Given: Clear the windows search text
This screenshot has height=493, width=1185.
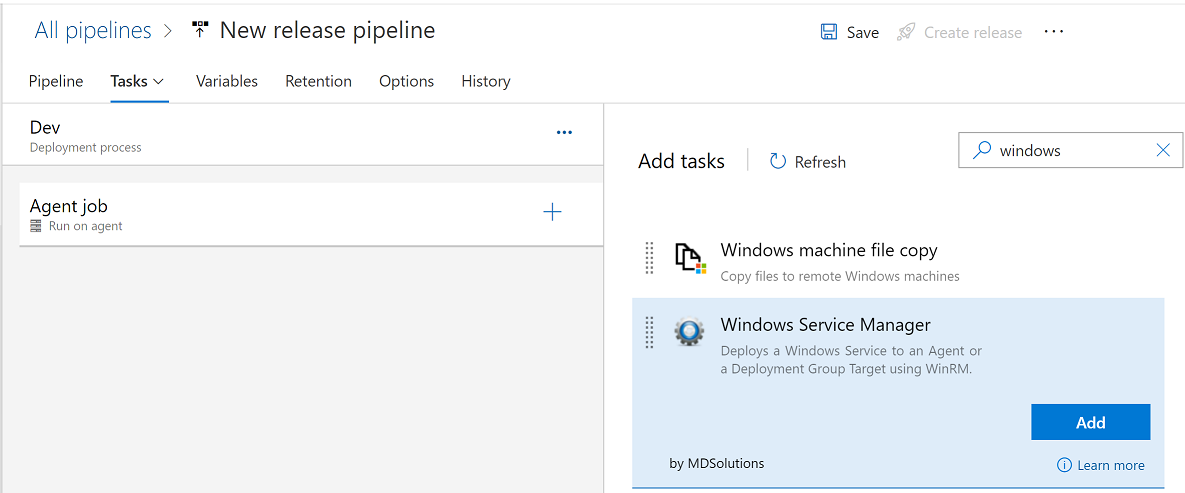Looking at the screenshot, I should click(x=1163, y=150).
